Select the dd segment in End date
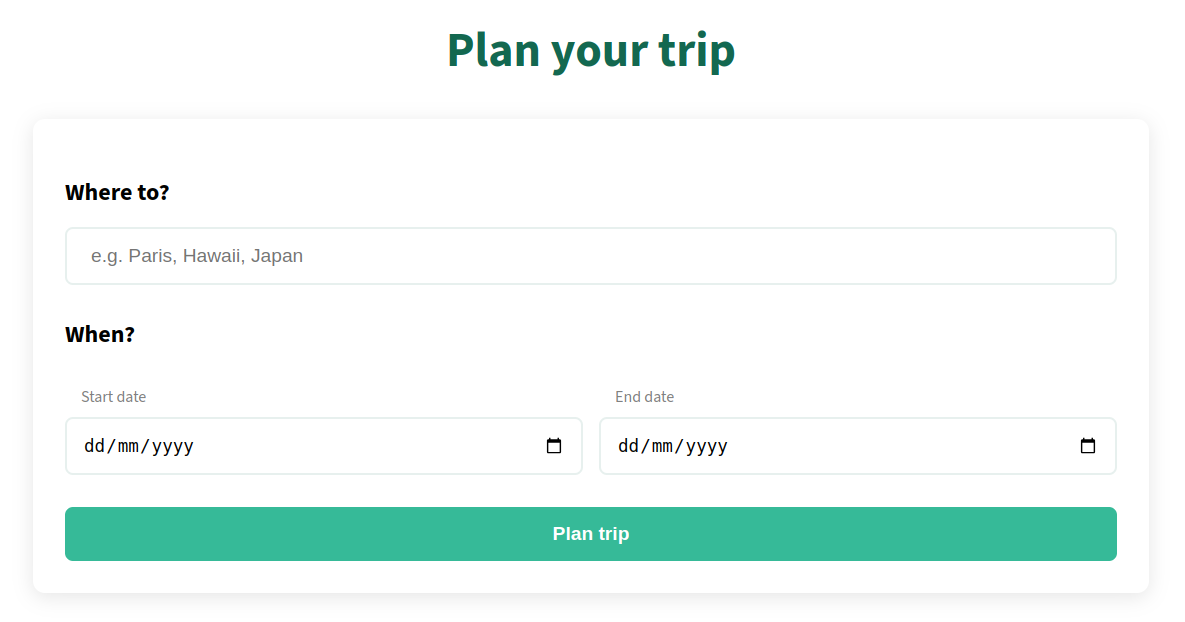The width and height of the screenshot is (1185, 622). tap(628, 446)
